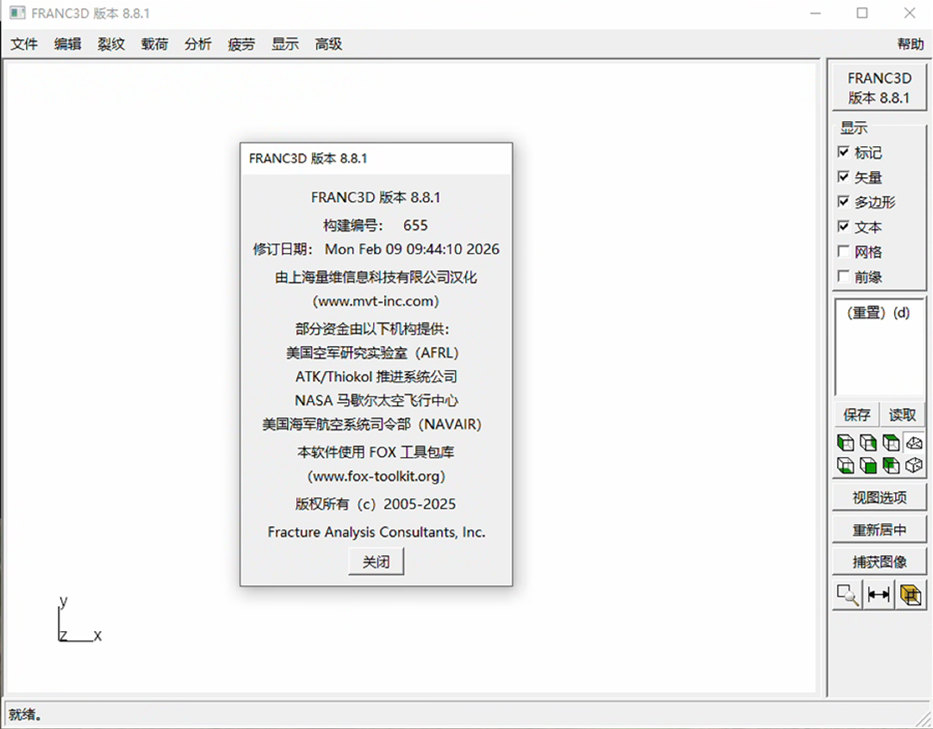
Task: Open the 高级 menu
Action: point(328,44)
